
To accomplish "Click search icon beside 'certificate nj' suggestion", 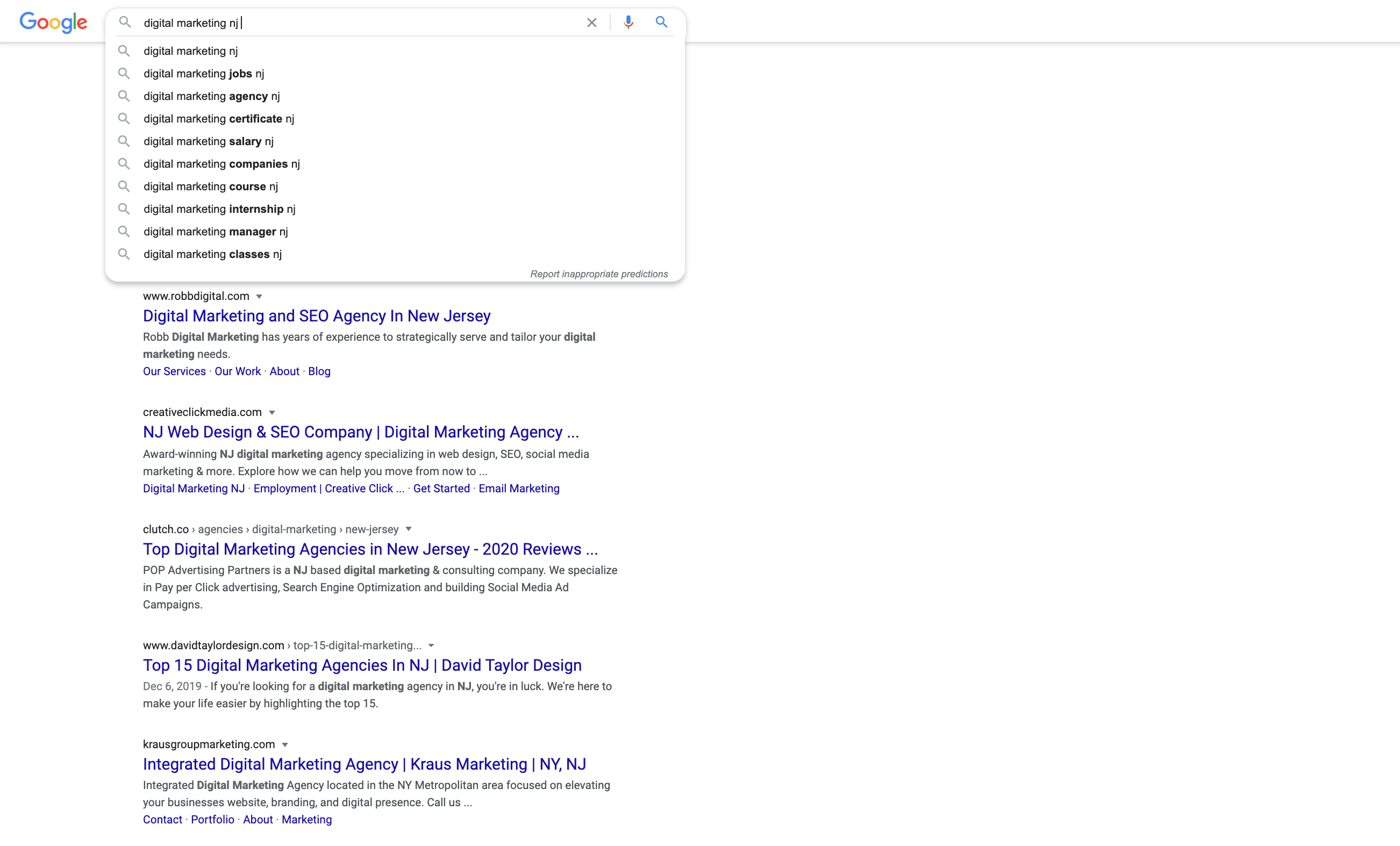I will click(123, 119).
